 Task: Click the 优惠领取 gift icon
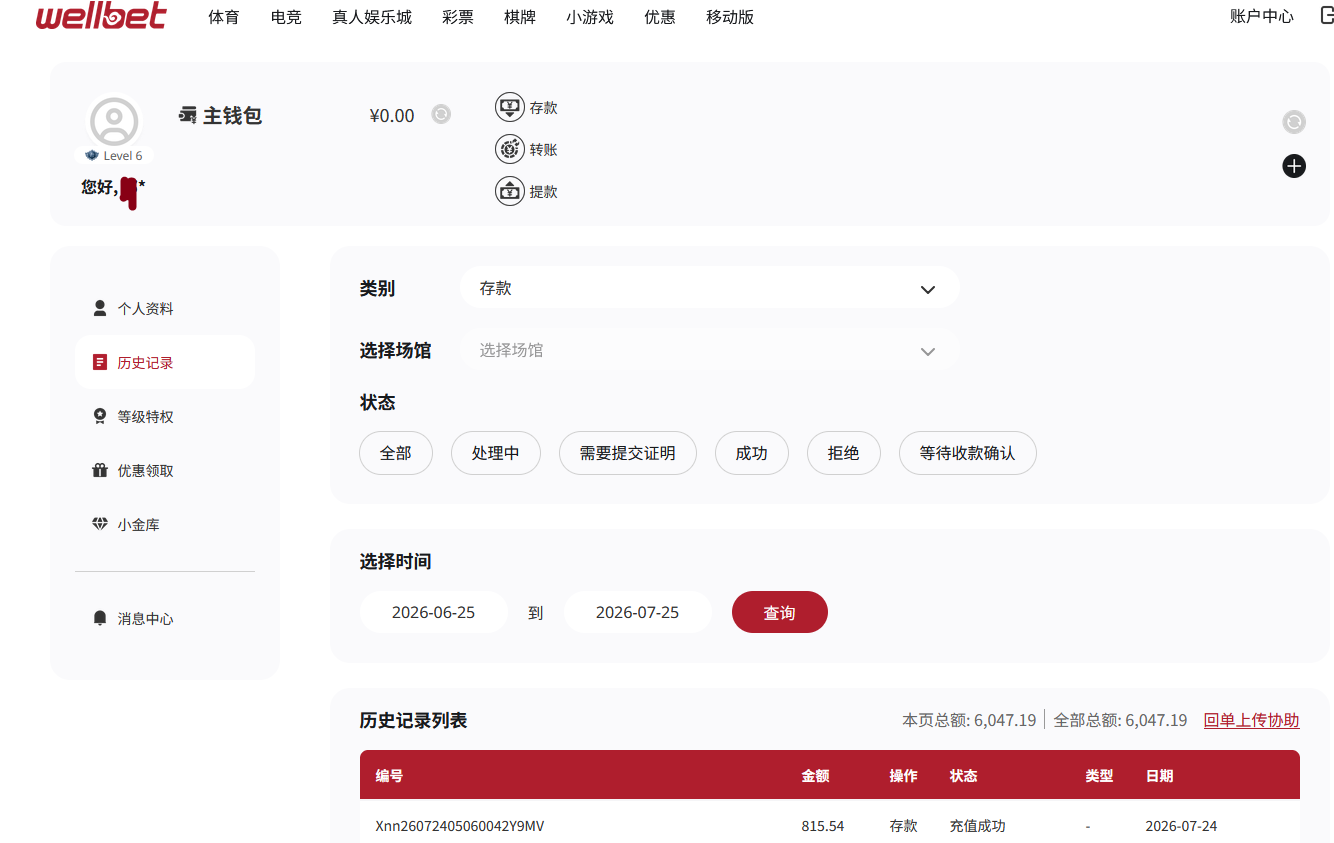(100, 470)
